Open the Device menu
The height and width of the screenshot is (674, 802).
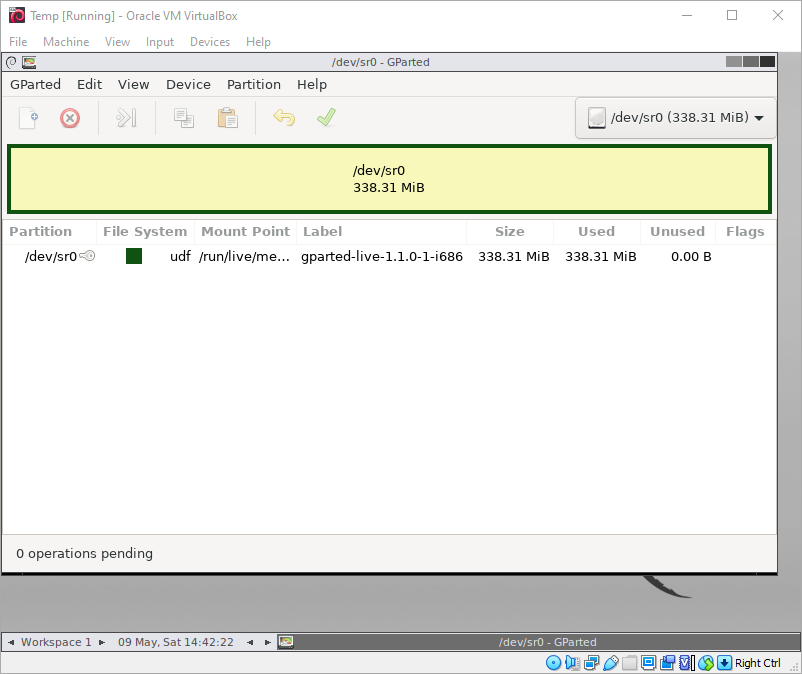188,84
